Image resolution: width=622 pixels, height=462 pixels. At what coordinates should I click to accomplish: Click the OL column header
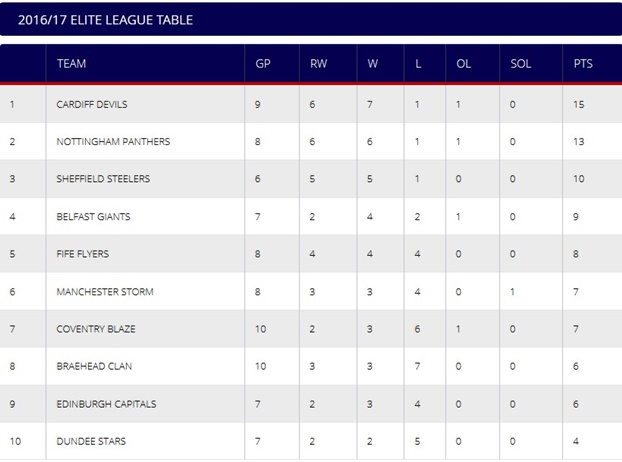pos(463,63)
